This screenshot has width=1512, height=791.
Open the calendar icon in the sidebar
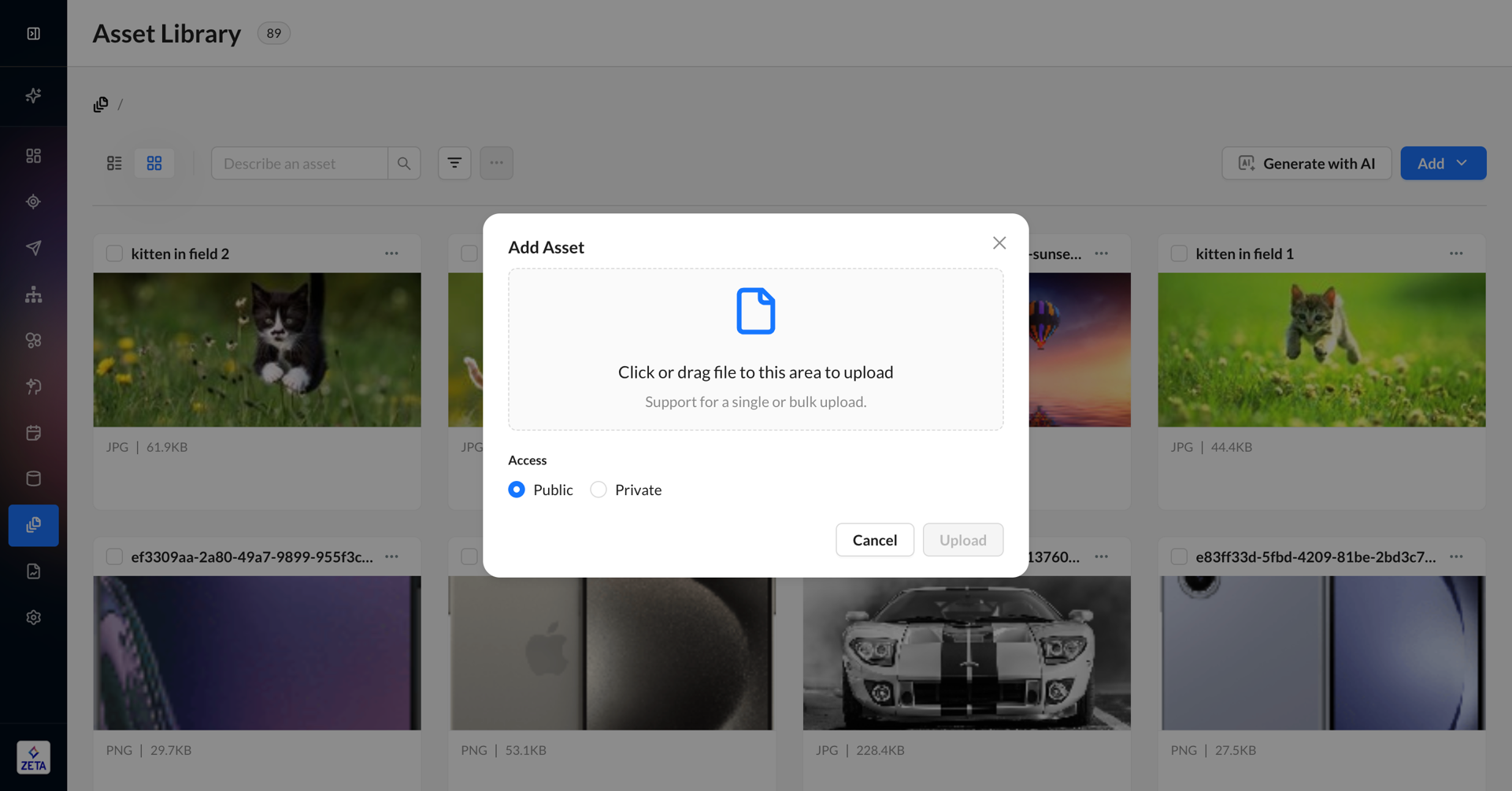(x=33, y=433)
